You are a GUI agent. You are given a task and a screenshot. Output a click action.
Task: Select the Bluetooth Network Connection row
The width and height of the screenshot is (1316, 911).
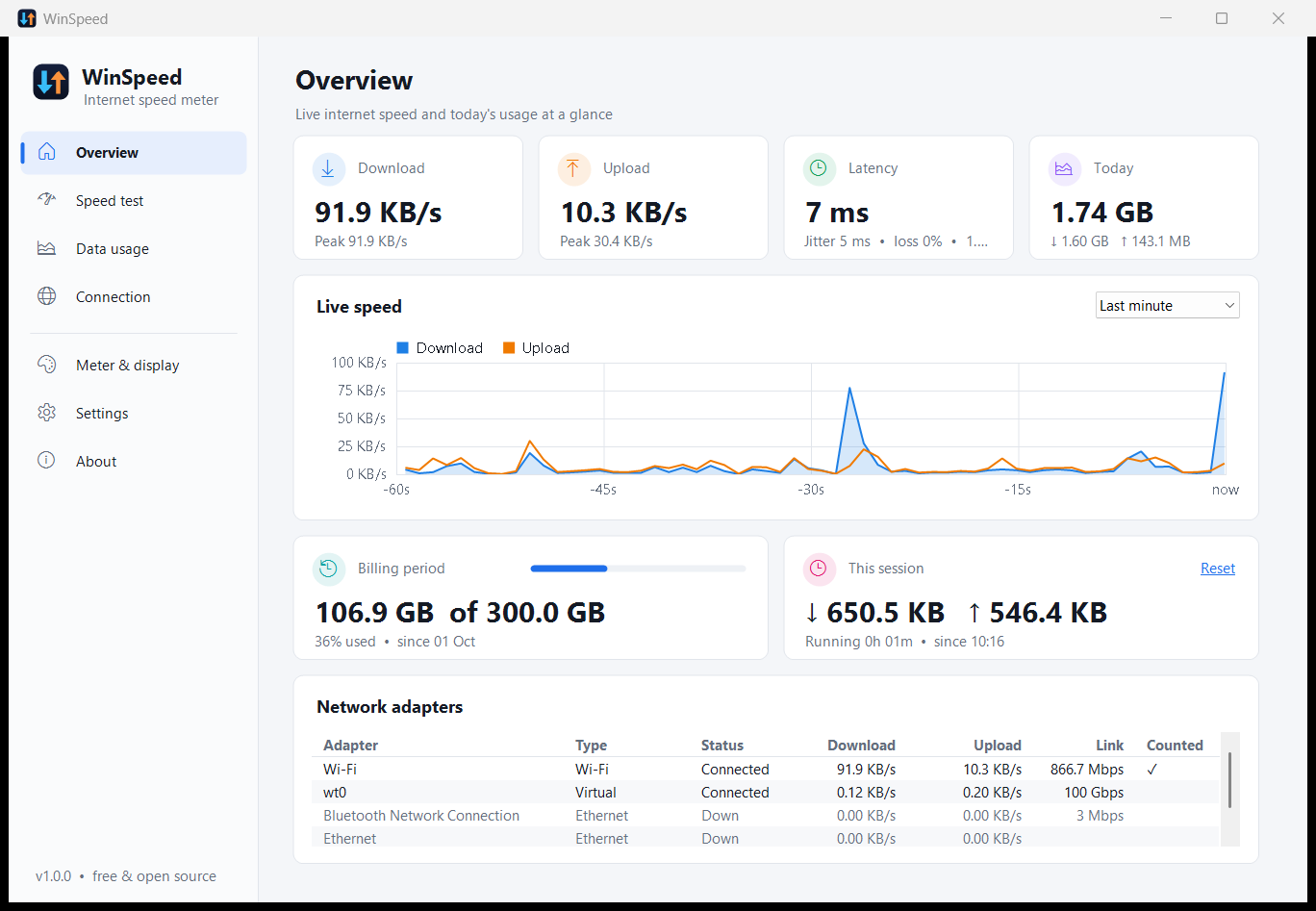pos(766,816)
